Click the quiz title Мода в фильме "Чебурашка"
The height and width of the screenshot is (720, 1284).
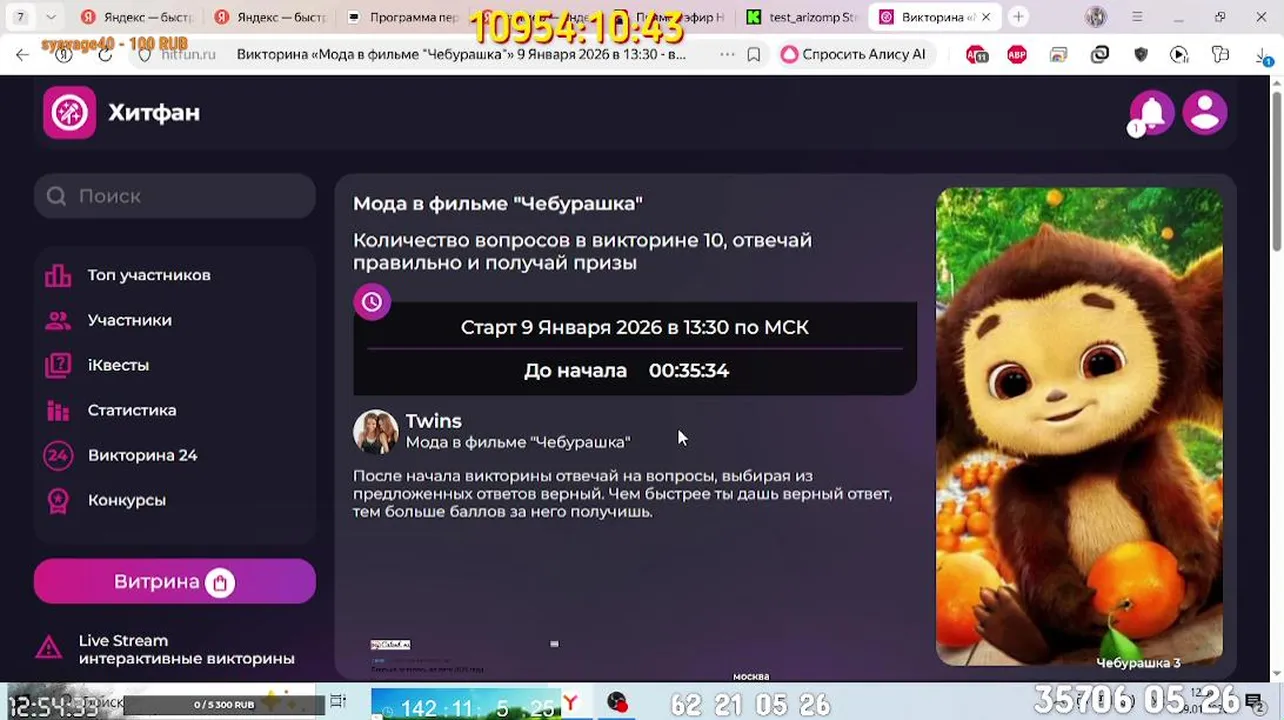click(x=497, y=203)
